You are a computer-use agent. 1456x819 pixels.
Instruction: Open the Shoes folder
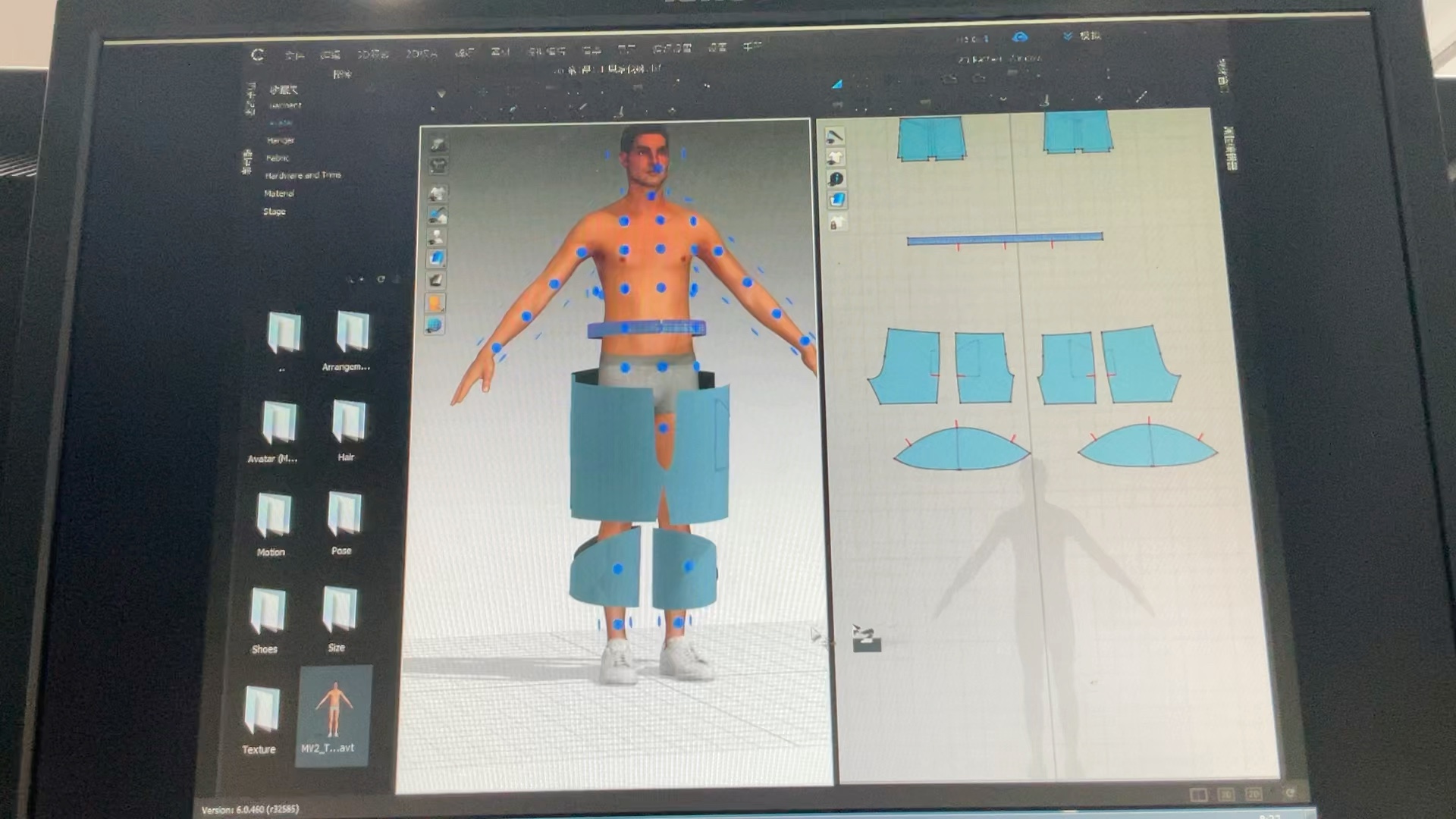click(x=266, y=620)
